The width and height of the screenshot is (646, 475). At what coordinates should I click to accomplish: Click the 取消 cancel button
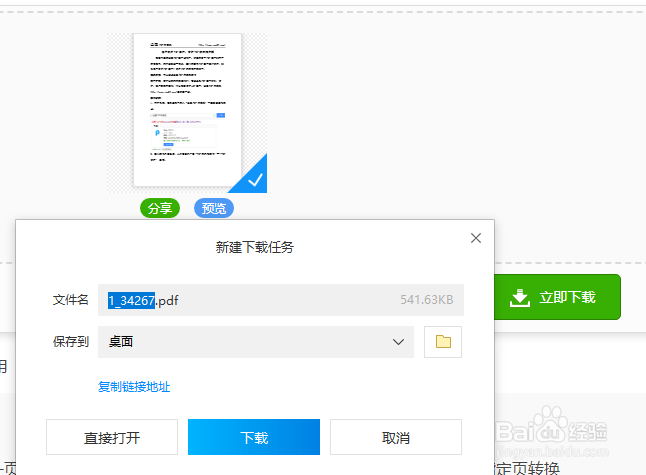pyautogui.click(x=396, y=437)
